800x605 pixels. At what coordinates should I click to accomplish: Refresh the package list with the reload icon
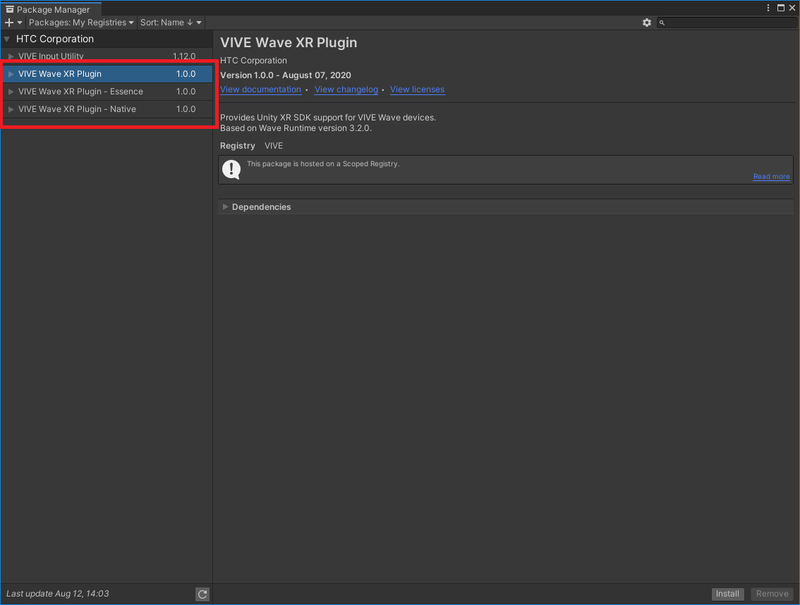coord(203,594)
